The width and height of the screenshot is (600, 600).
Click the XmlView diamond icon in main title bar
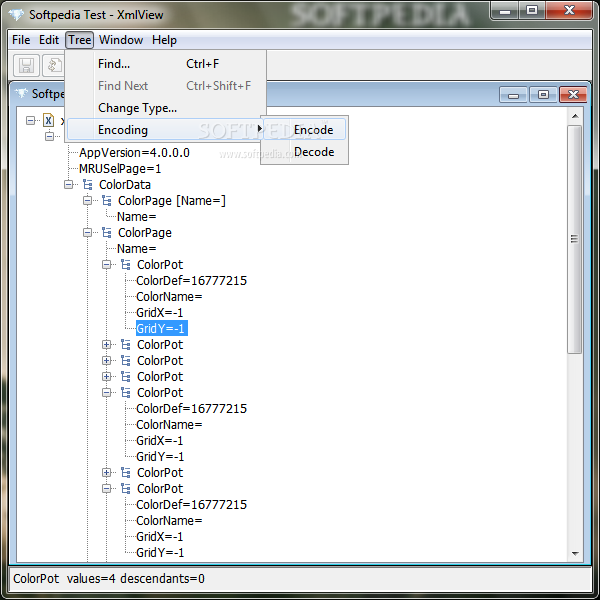point(16,15)
